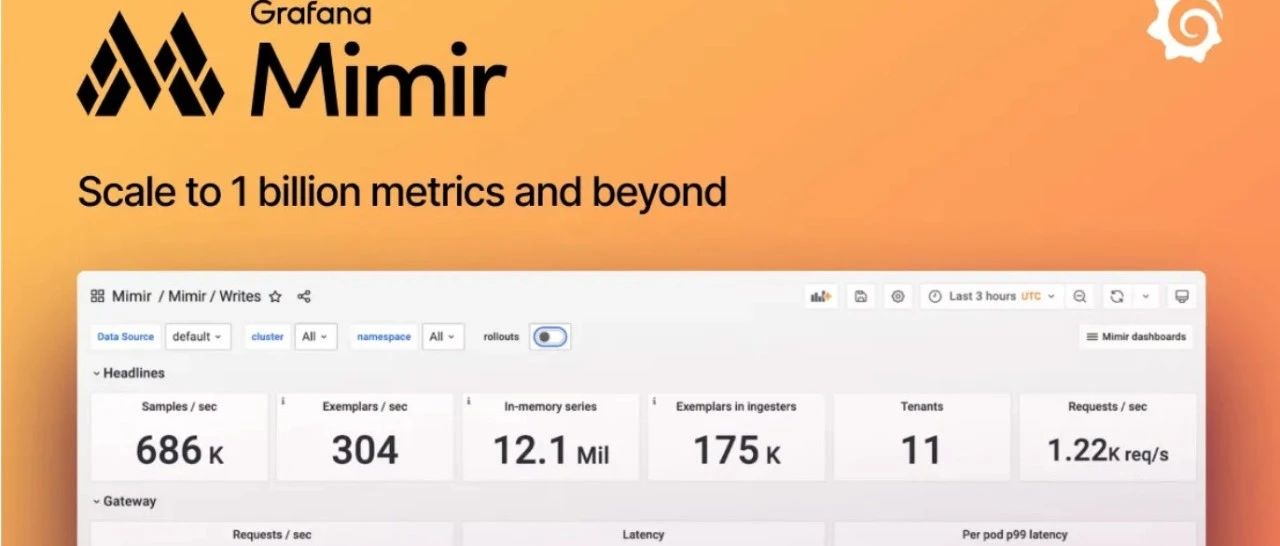The height and width of the screenshot is (546, 1280).
Task: Click the 686 K samples value
Action: coord(180,451)
